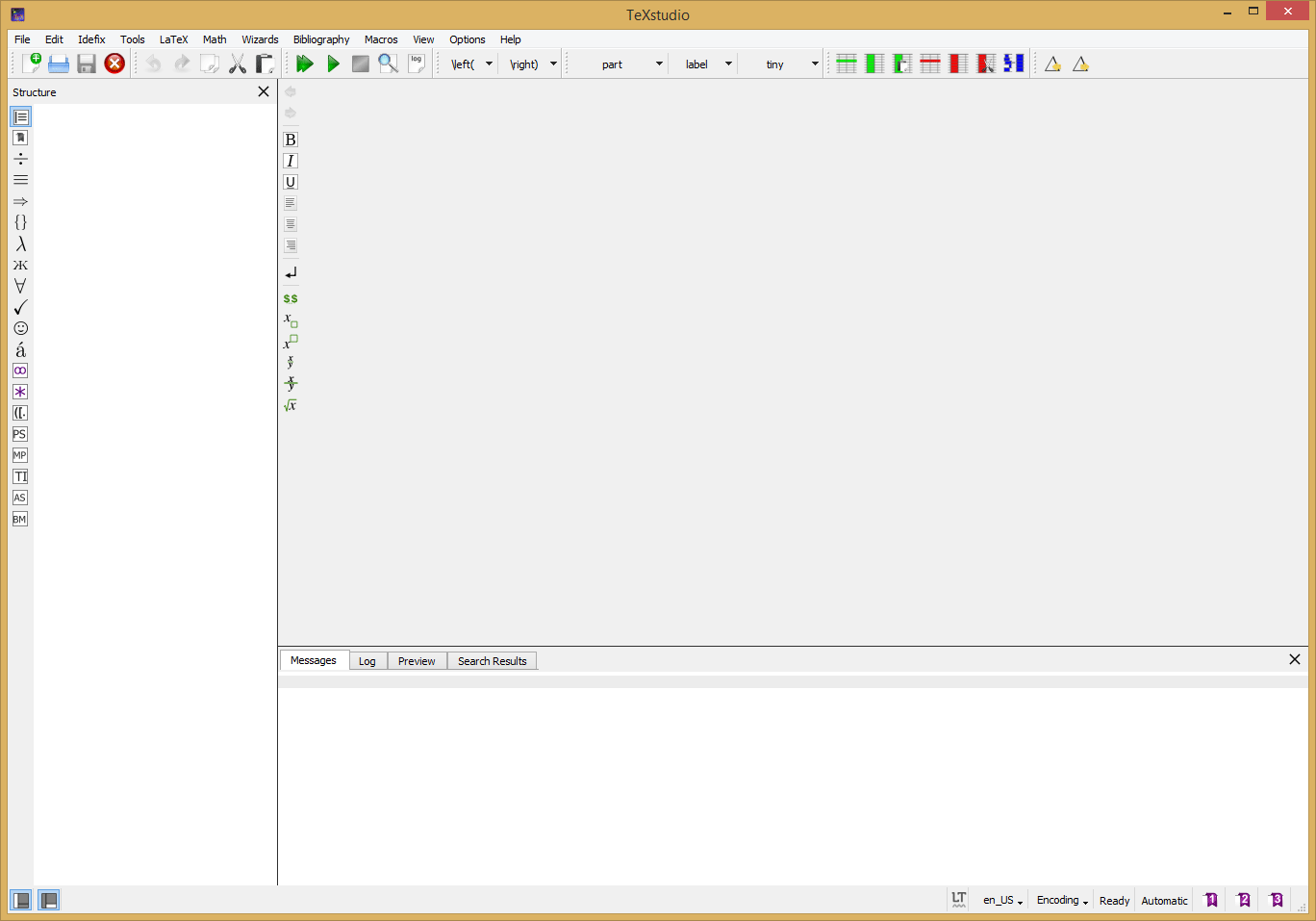This screenshot has height=921, width=1316.
Task: Insert subscript x icon
Action: pos(291,320)
